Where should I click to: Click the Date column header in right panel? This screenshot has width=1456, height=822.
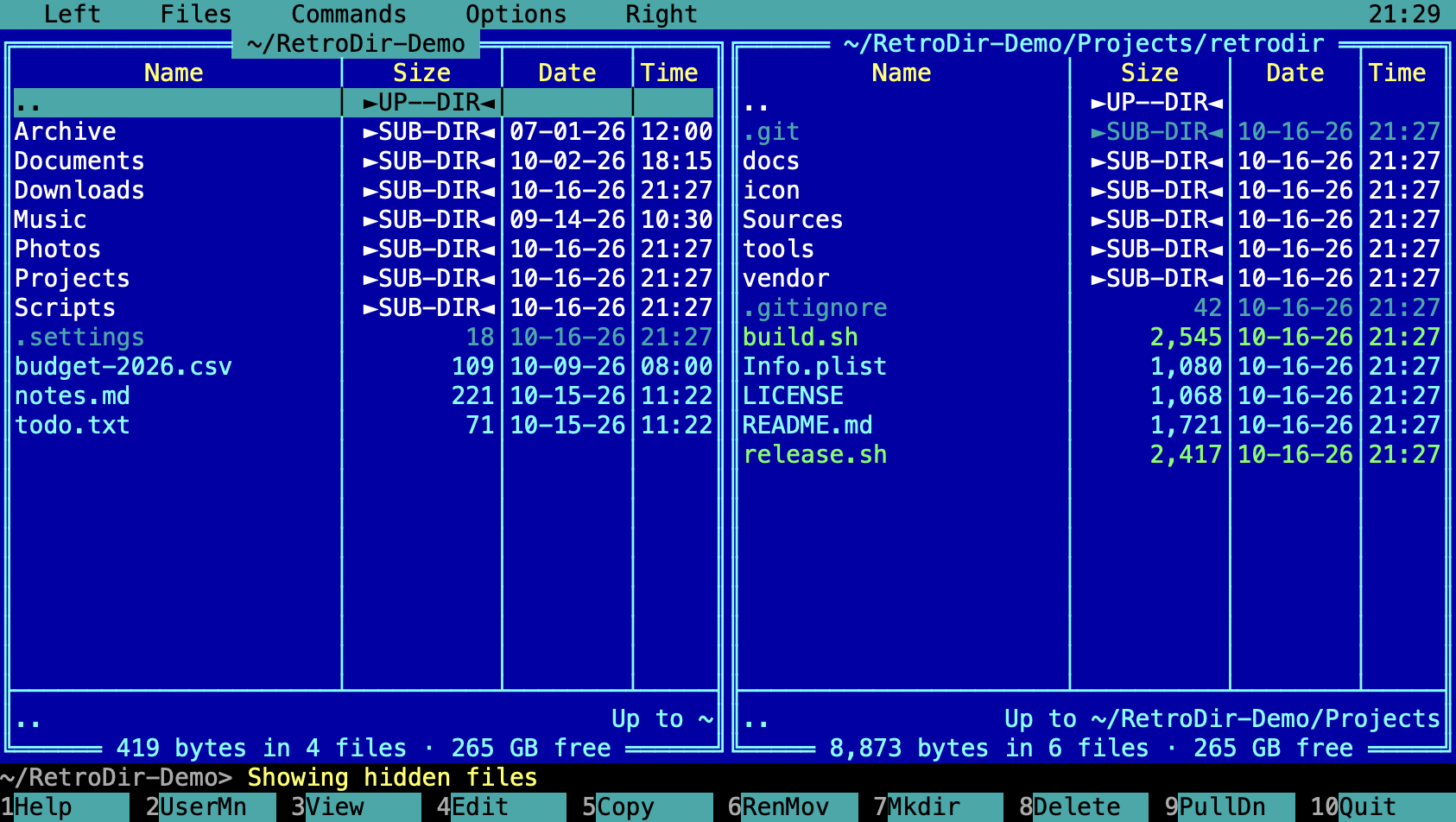tap(1295, 73)
